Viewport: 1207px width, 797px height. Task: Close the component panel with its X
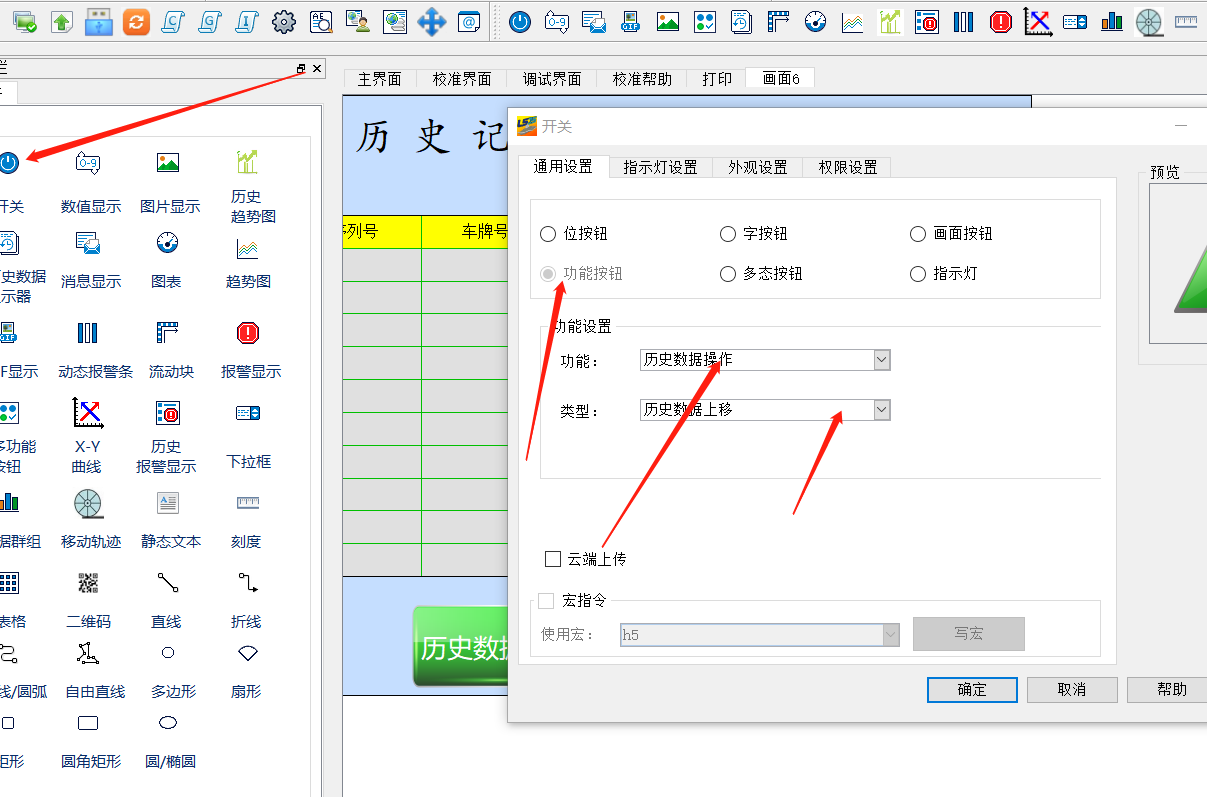tap(317, 68)
